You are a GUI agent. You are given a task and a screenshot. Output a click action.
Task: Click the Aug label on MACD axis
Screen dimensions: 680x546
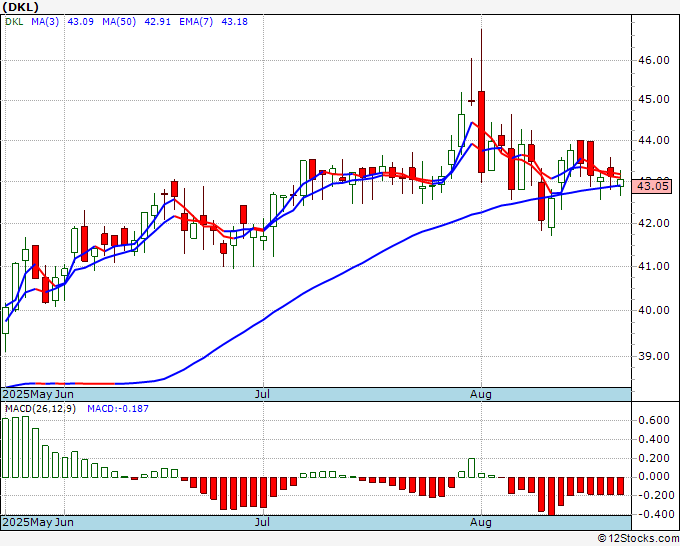pos(481,522)
